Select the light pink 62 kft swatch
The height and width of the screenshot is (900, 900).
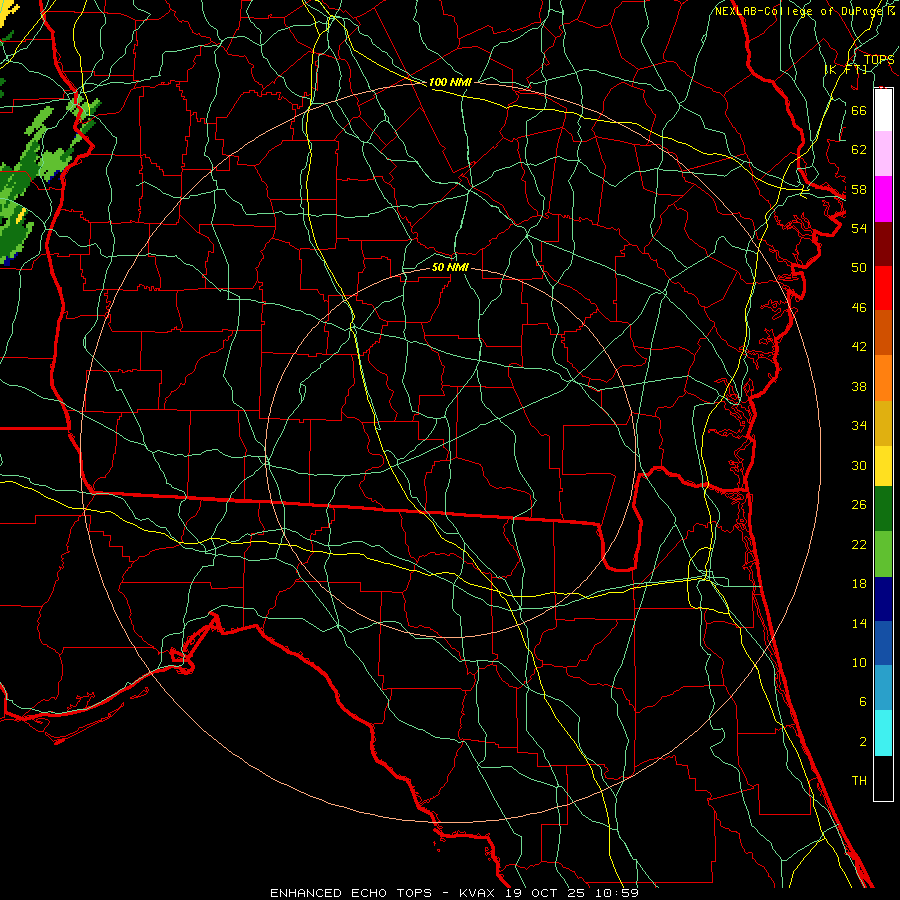tap(883, 154)
